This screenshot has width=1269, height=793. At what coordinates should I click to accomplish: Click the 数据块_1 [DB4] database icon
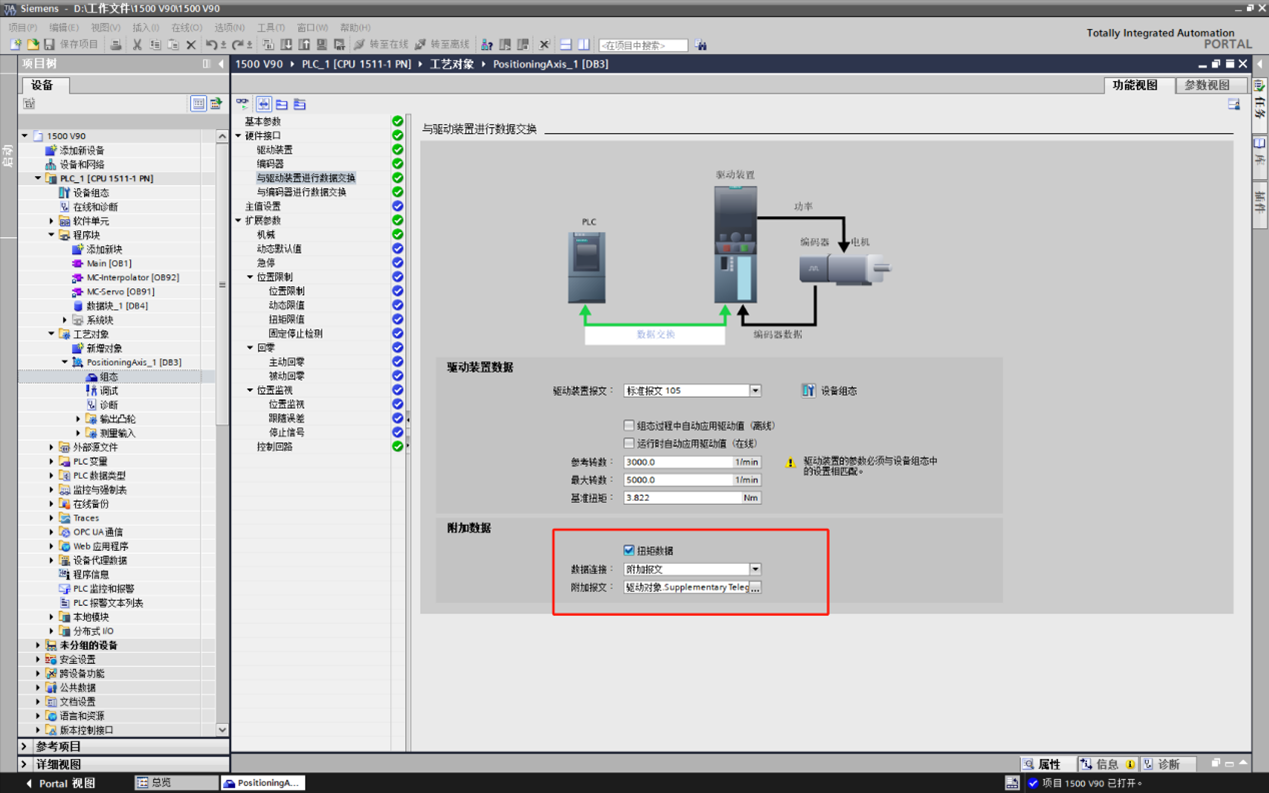click(x=78, y=306)
